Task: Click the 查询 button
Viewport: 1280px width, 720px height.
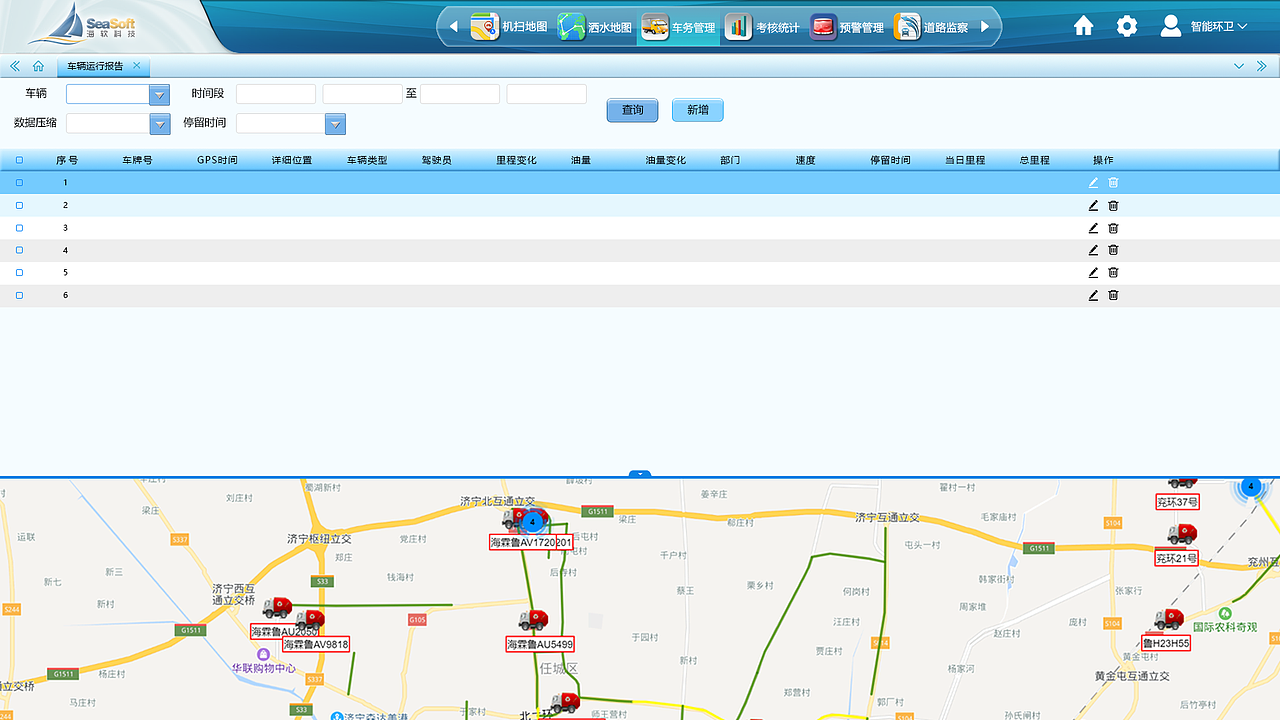Action: point(632,110)
